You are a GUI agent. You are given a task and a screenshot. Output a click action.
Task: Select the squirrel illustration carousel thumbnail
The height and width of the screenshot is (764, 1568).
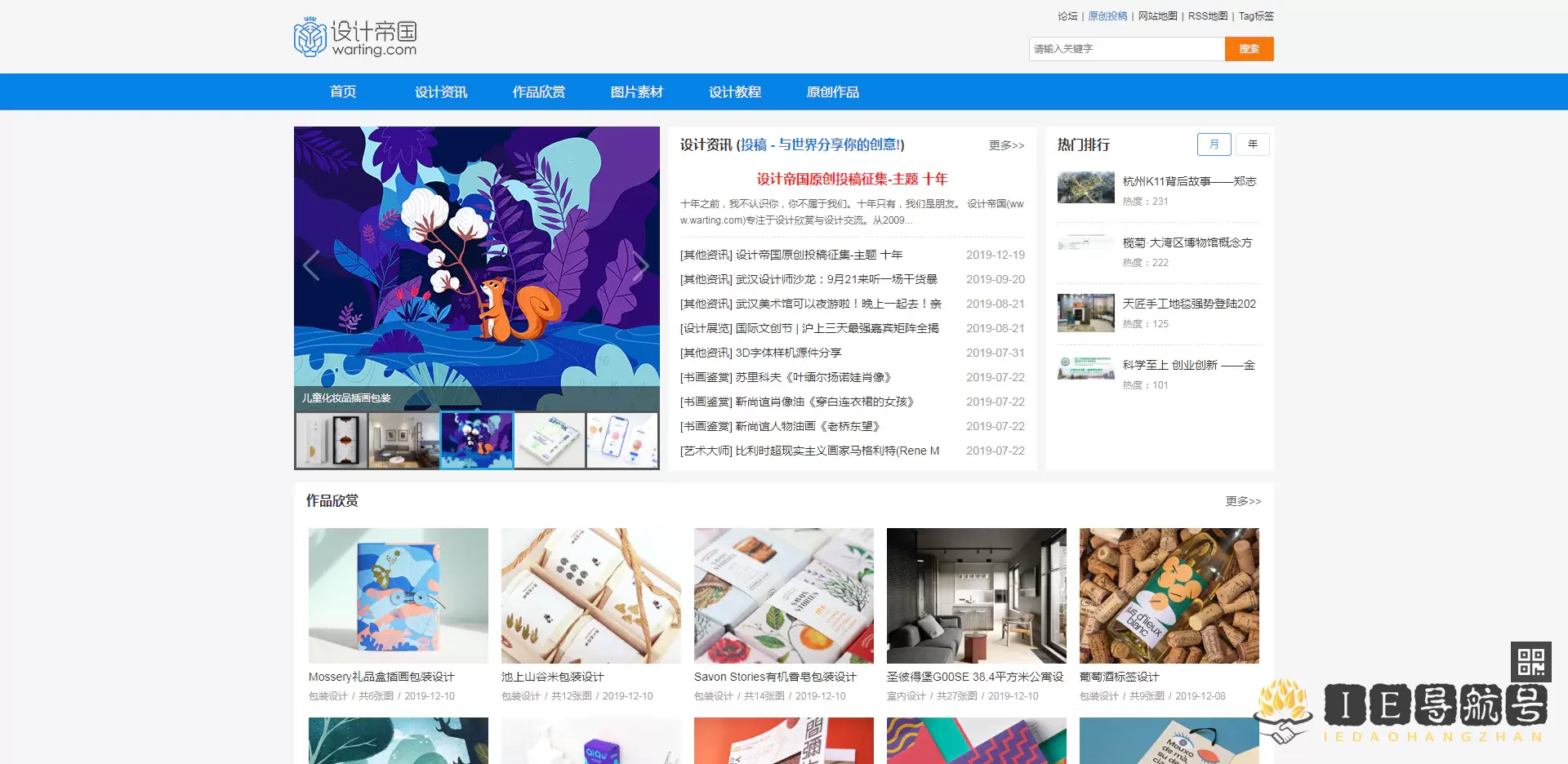click(x=477, y=440)
